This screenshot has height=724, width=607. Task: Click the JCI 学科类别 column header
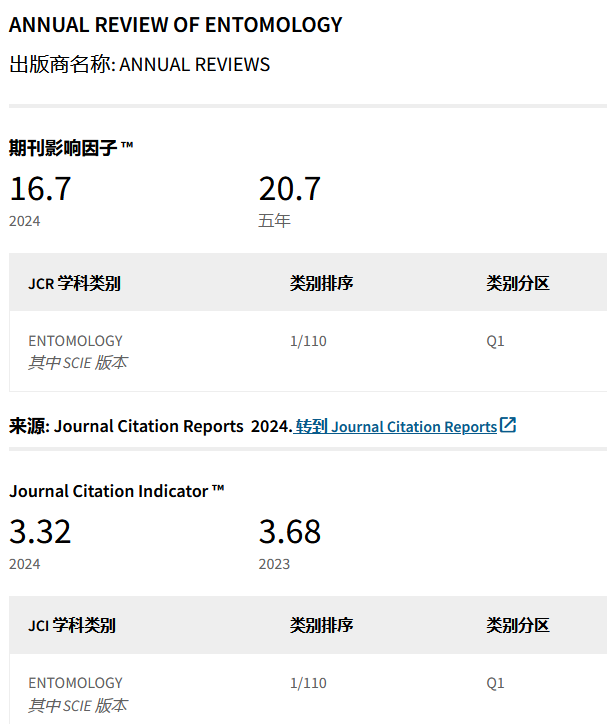click(72, 625)
